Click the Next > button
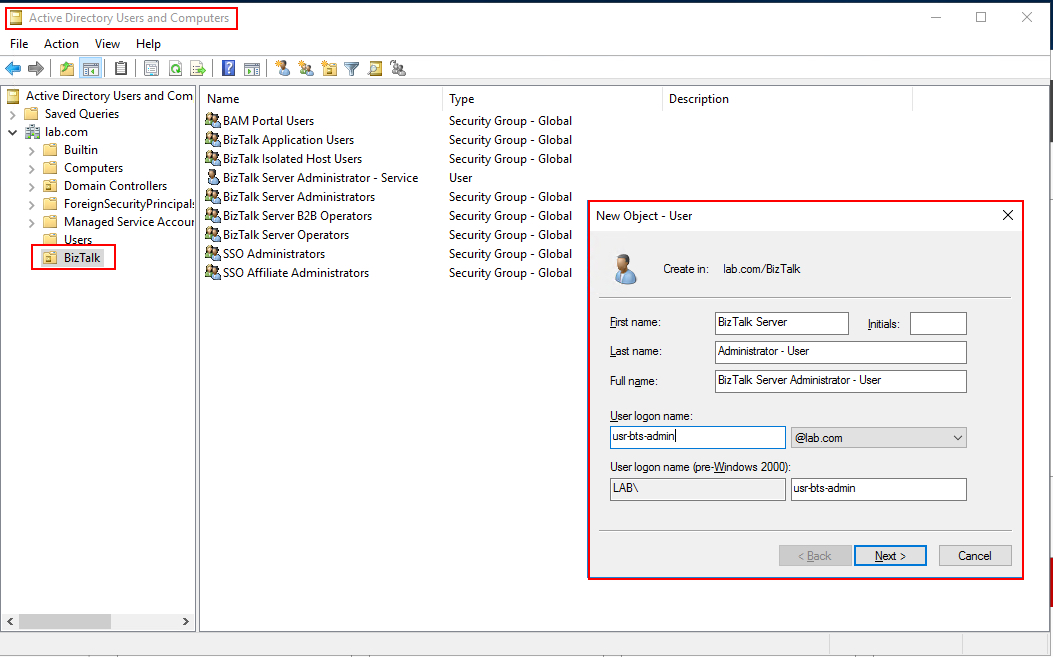 [890, 556]
